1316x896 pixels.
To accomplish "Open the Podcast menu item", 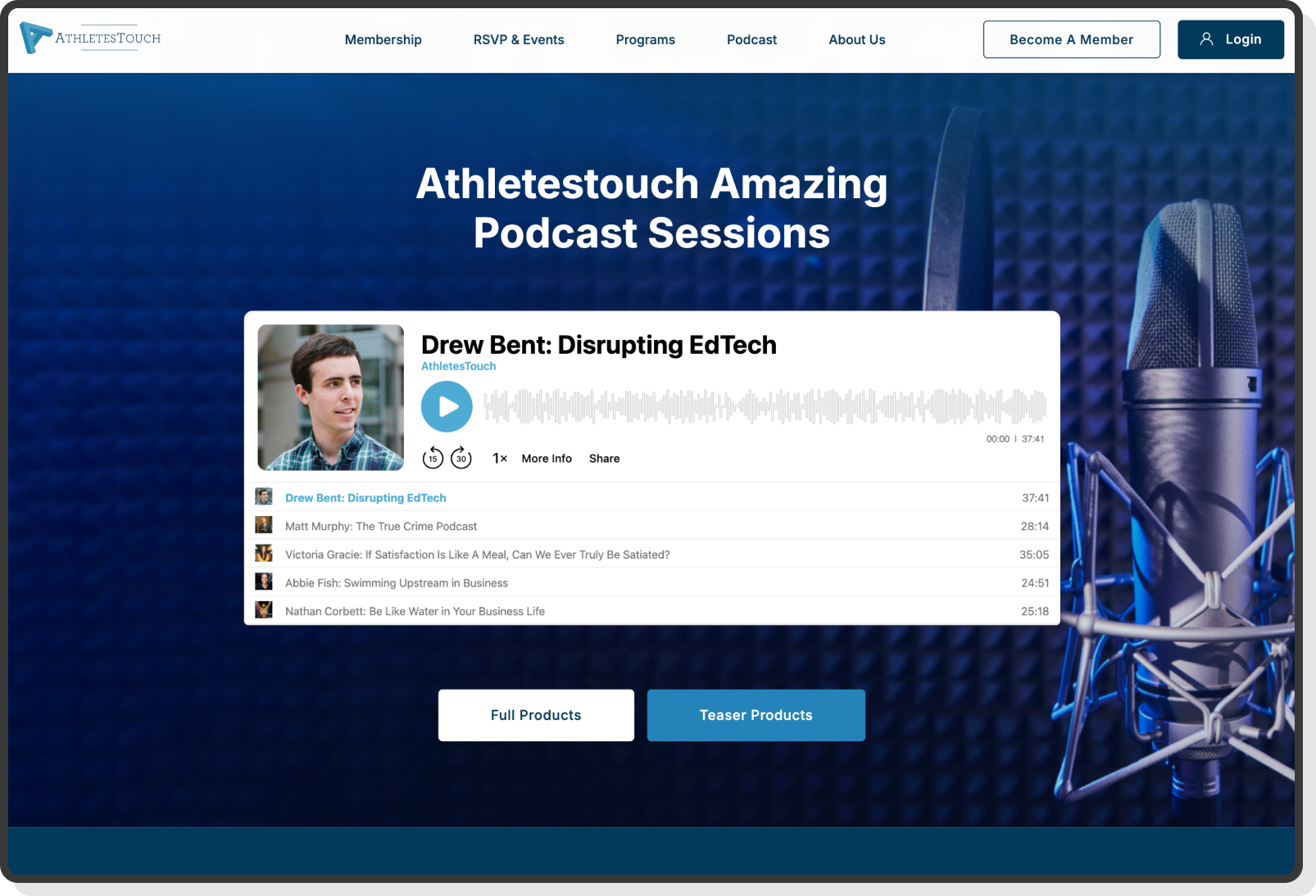I will (x=751, y=39).
